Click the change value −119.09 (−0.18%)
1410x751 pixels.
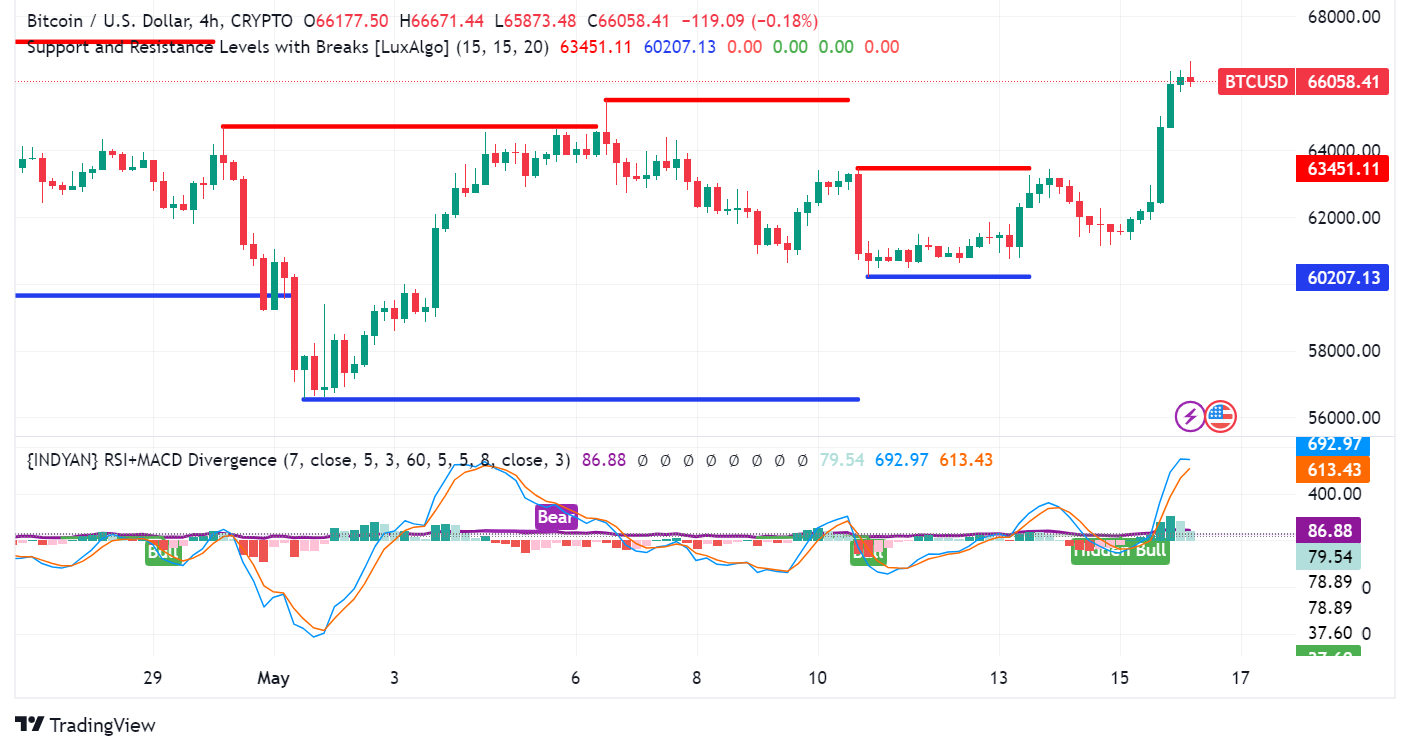coord(749,20)
